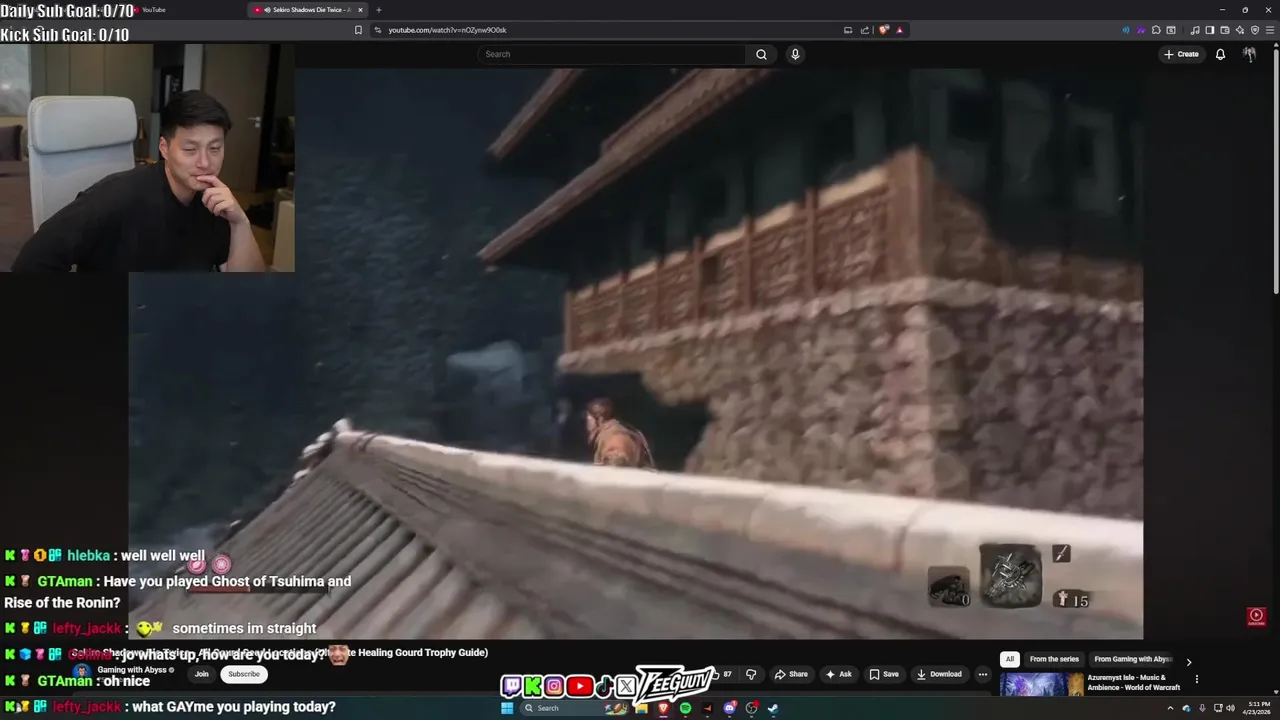
Task: Open Discord from the taskbar
Action: click(730, 708)
